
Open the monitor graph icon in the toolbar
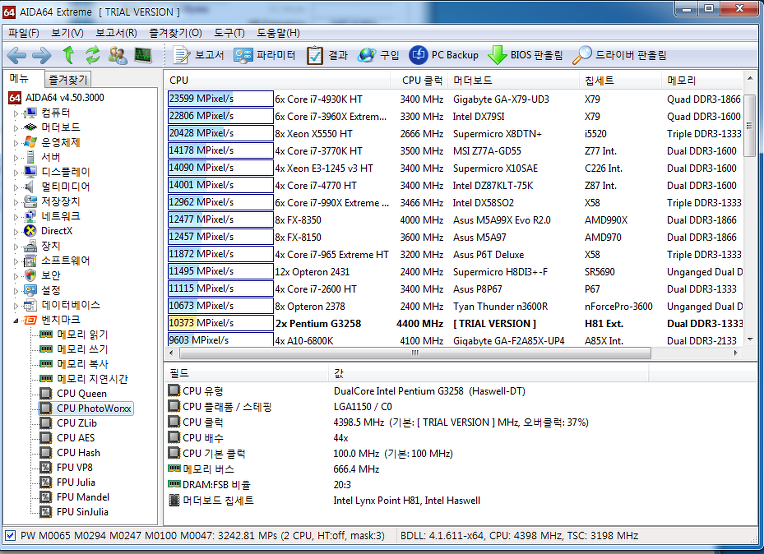click(x=143, y=55)
